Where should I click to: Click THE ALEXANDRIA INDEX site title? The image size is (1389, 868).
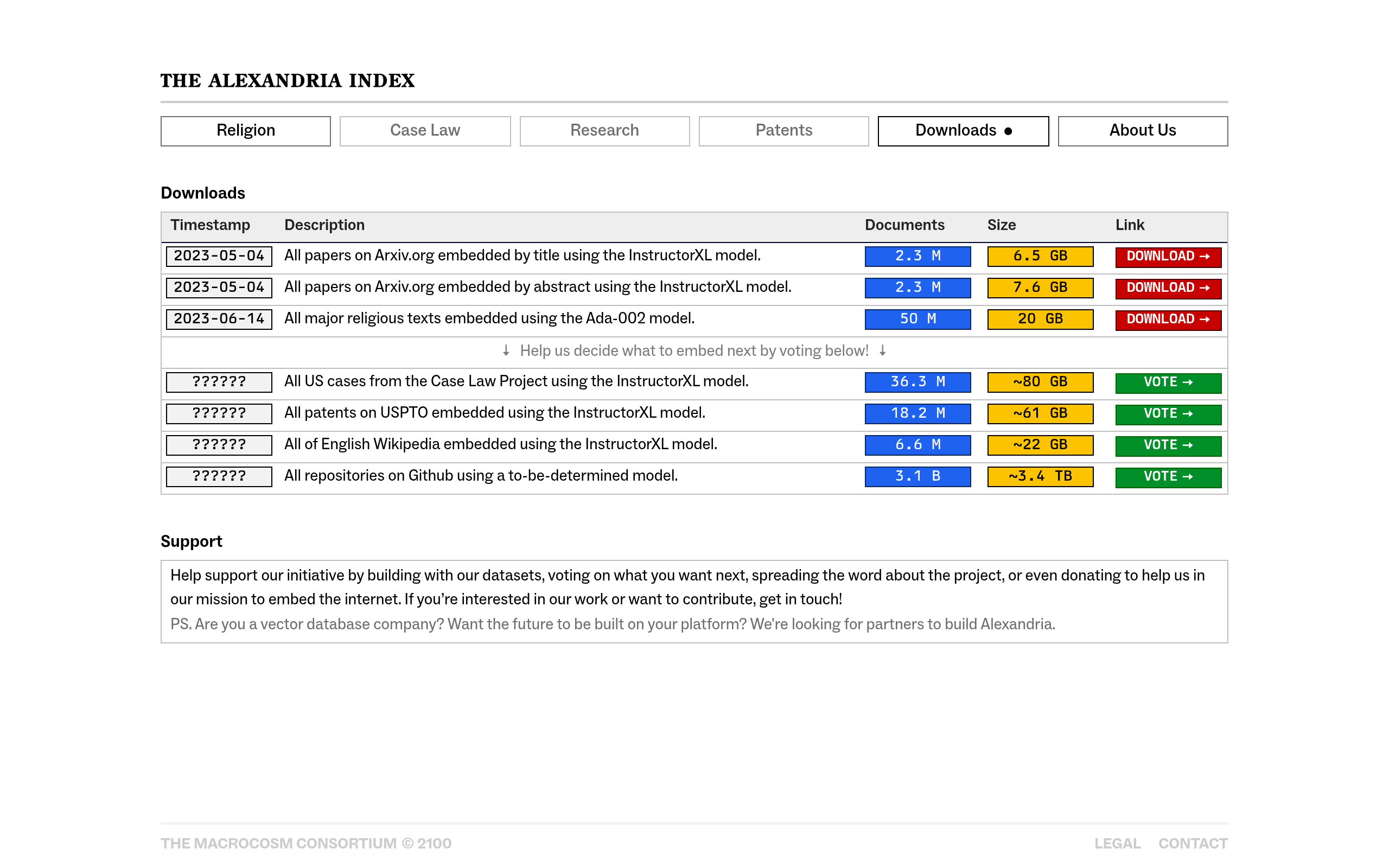click(288, 80)
